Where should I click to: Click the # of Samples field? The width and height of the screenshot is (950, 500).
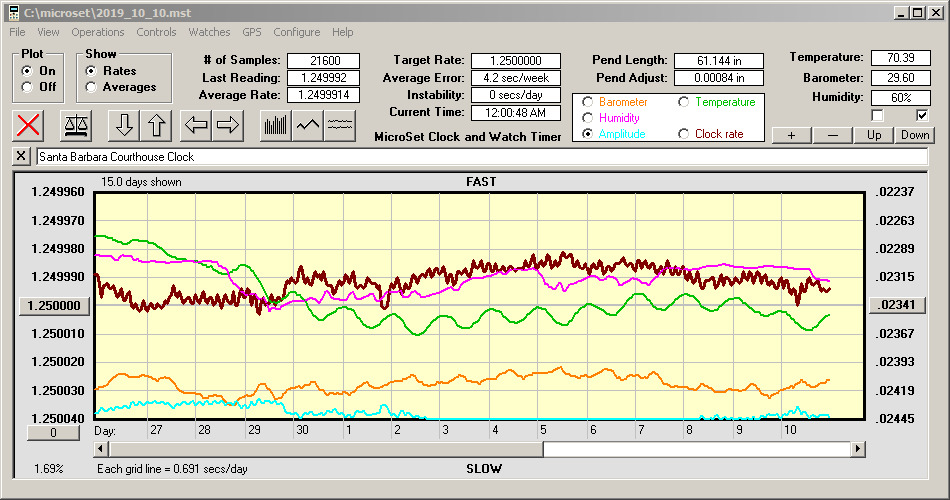point(324,61)
